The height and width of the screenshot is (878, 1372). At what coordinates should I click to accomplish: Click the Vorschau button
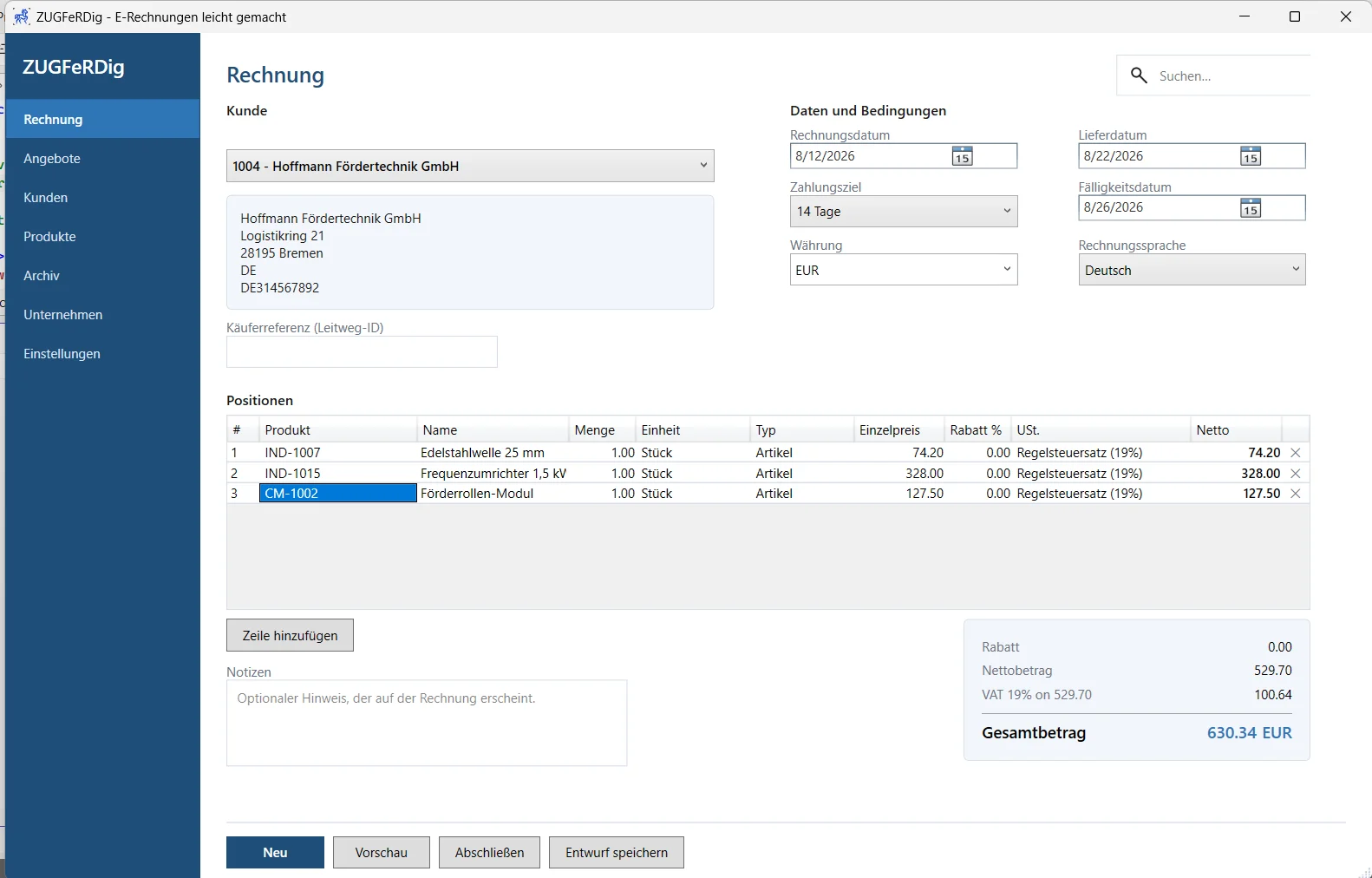pos(382,853)
